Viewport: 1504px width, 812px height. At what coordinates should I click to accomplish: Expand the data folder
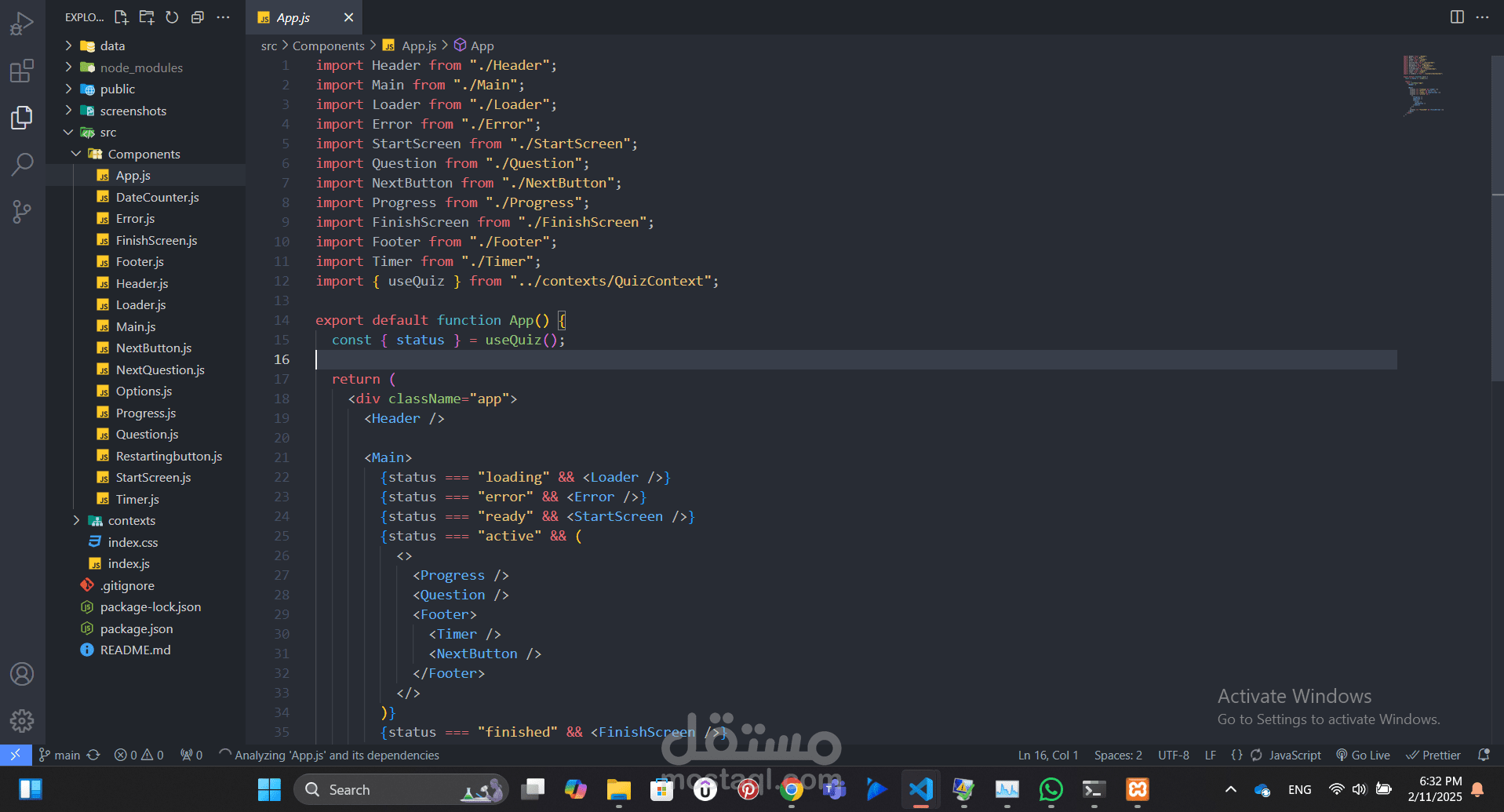click(x=112, y=46)
